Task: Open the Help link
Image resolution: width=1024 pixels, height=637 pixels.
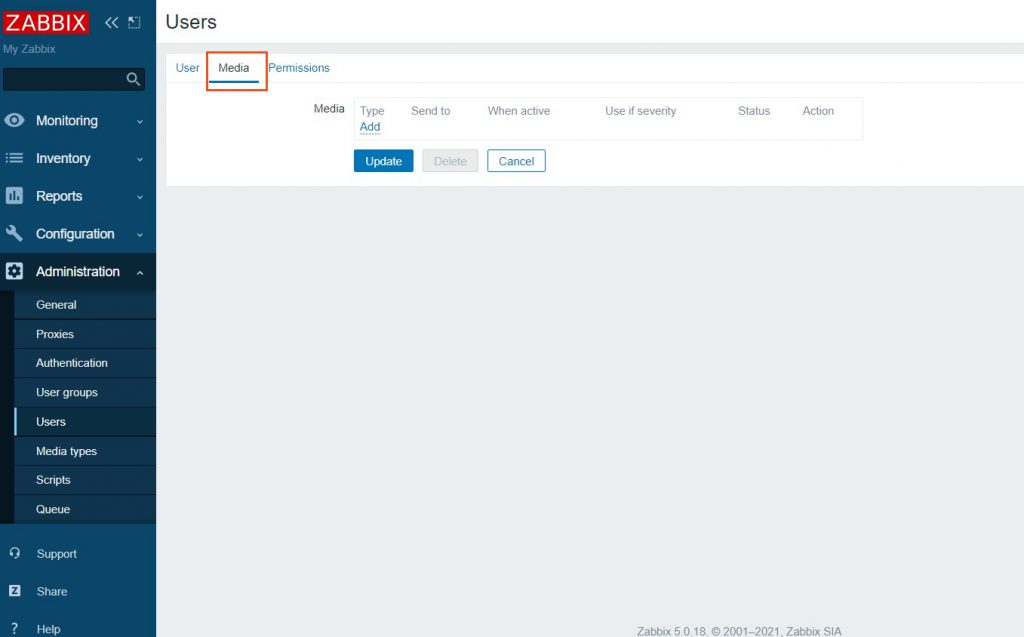Action: tap(48, 629)
